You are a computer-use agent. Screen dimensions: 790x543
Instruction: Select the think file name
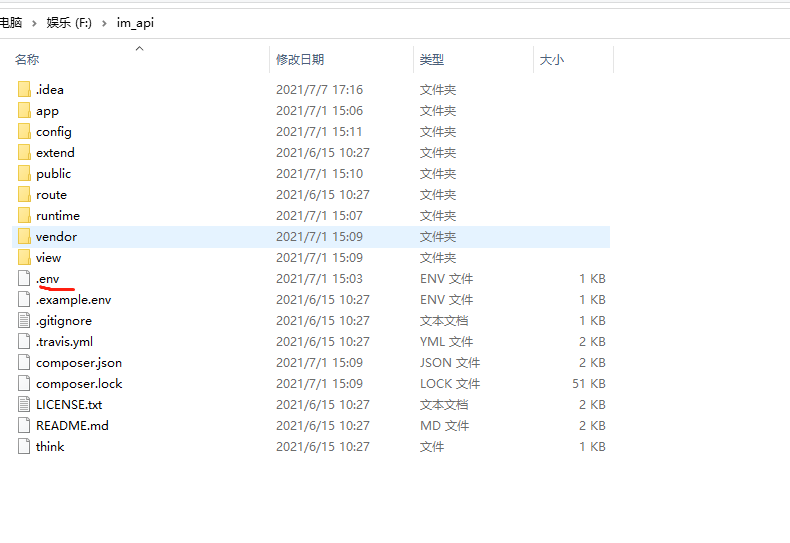click(50, 447)
